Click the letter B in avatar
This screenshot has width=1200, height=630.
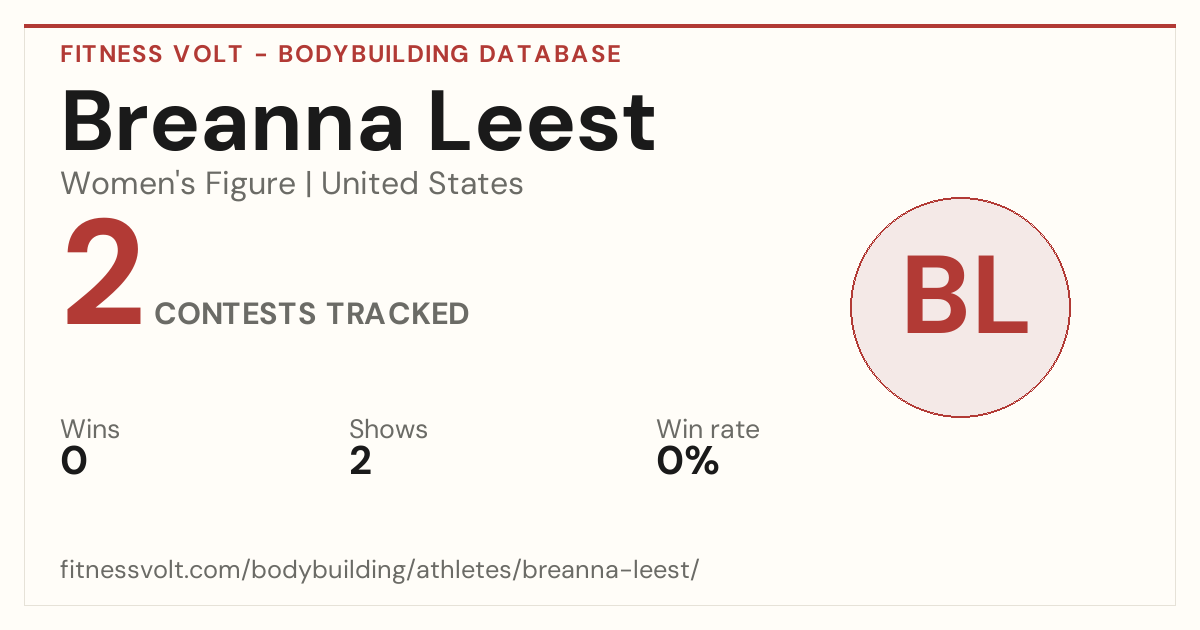[x=935, y=296]
